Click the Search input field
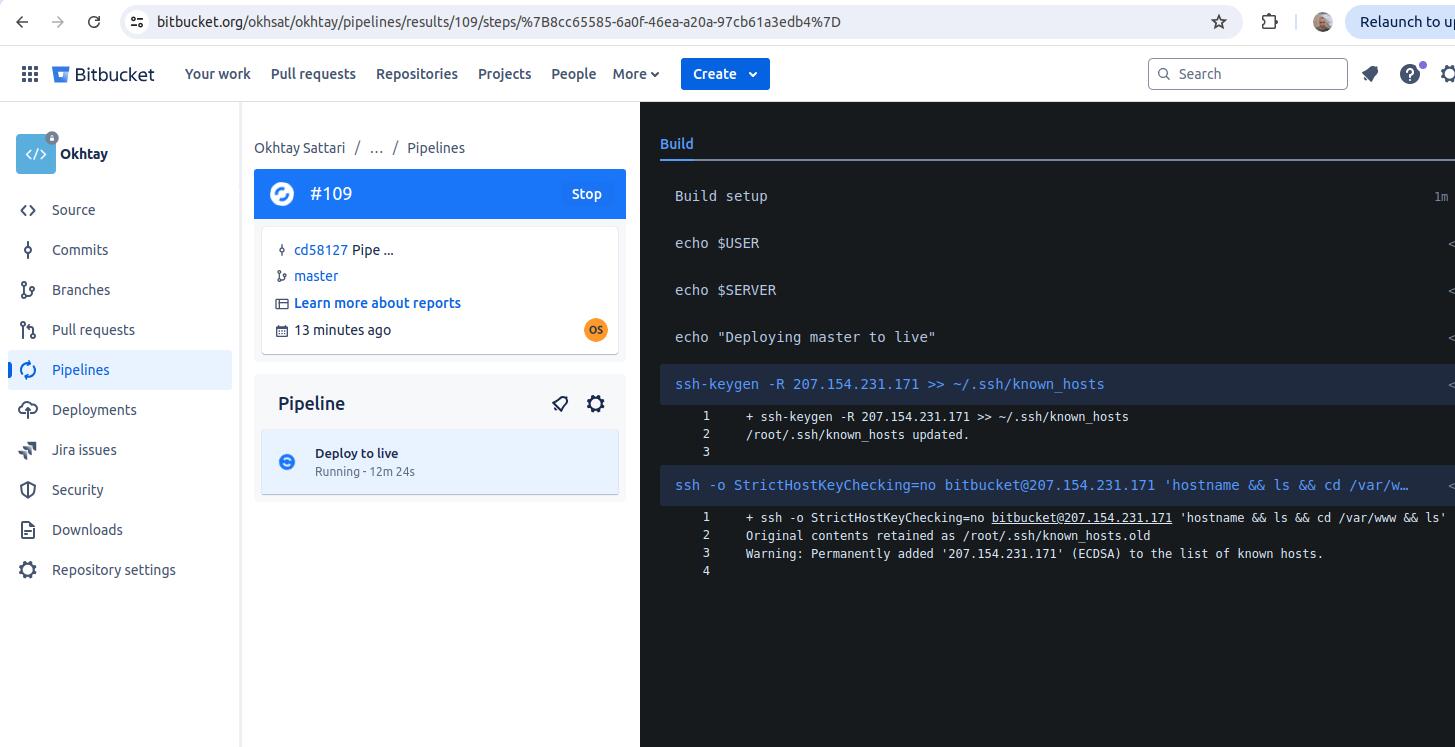The image size is (1455, 747). [x=1248, y=74]
